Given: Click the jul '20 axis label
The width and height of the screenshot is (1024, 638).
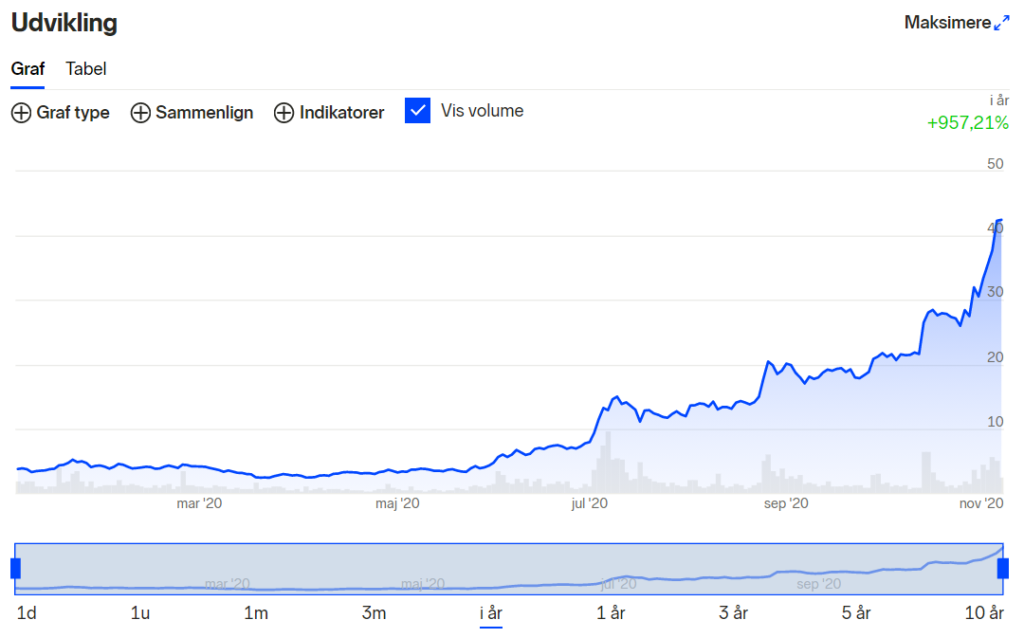Looking at the screenshot, I should pos(589,503).
